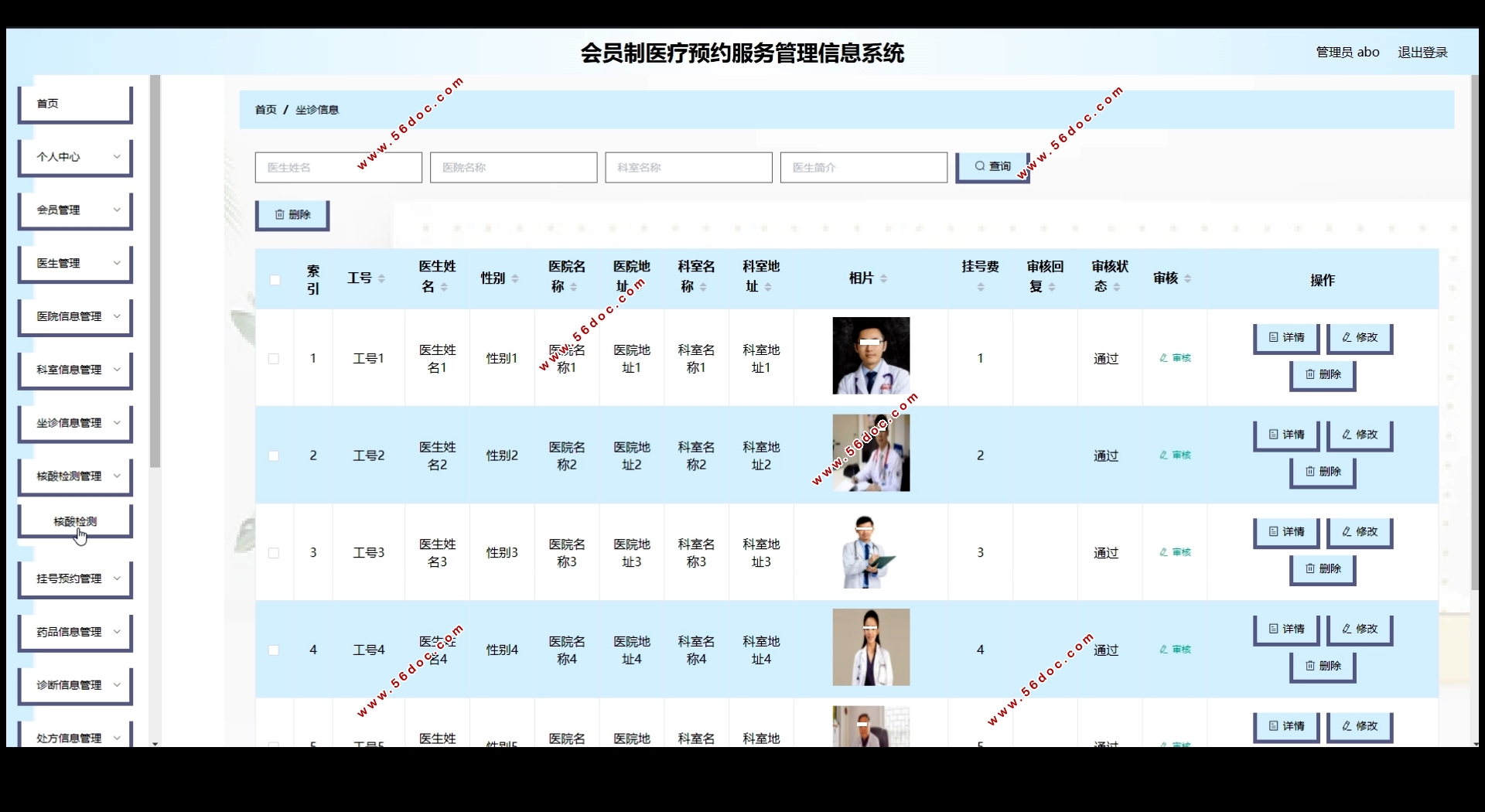Open 首页 in the sidebar
The height and width of the screenshot is (812, 1485).
pos(75,104)
